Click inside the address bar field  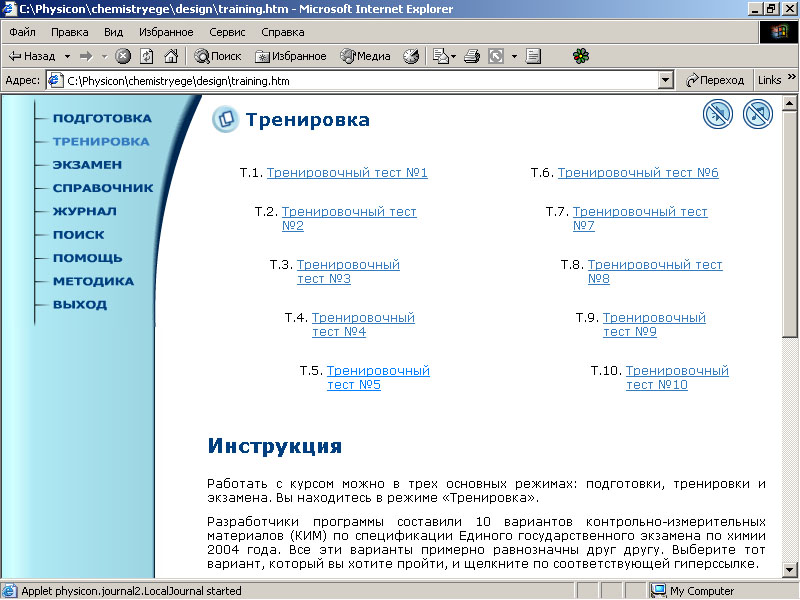coord(360,80)
